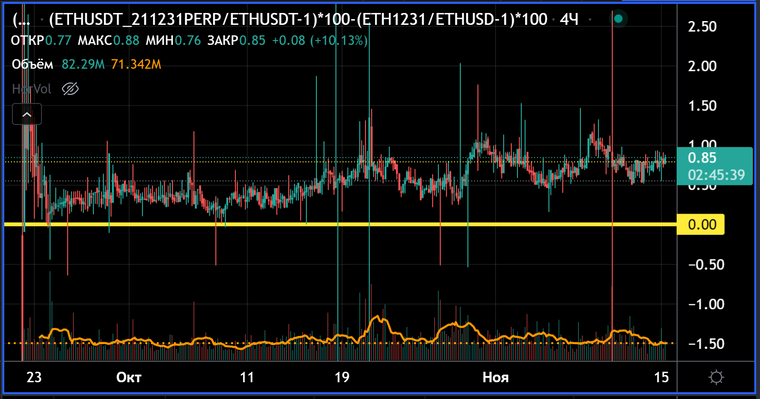The height and width of the screenshot is (399, 760).
Task: Click the 11 date label on time axis
Action: click(247, 377)
